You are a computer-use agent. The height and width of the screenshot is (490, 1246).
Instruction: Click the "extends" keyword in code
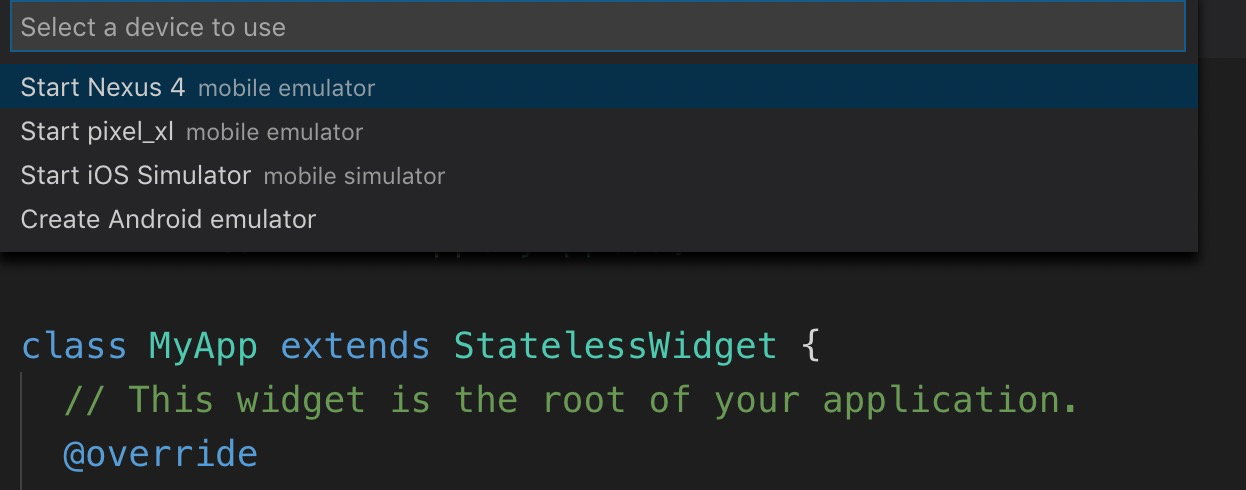(355, 346)
